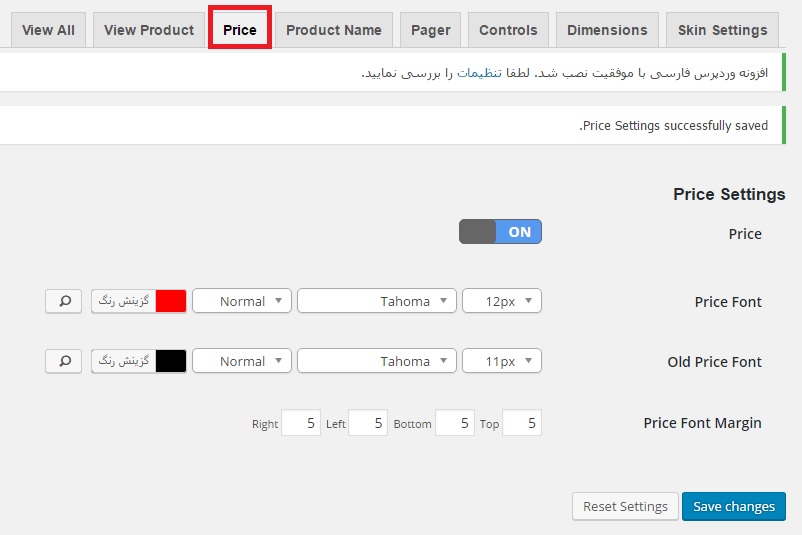The width and height of the screenshot is (802, 535).
Task: Click the Old Price Font magnifier icon
Action: point(63,361)
